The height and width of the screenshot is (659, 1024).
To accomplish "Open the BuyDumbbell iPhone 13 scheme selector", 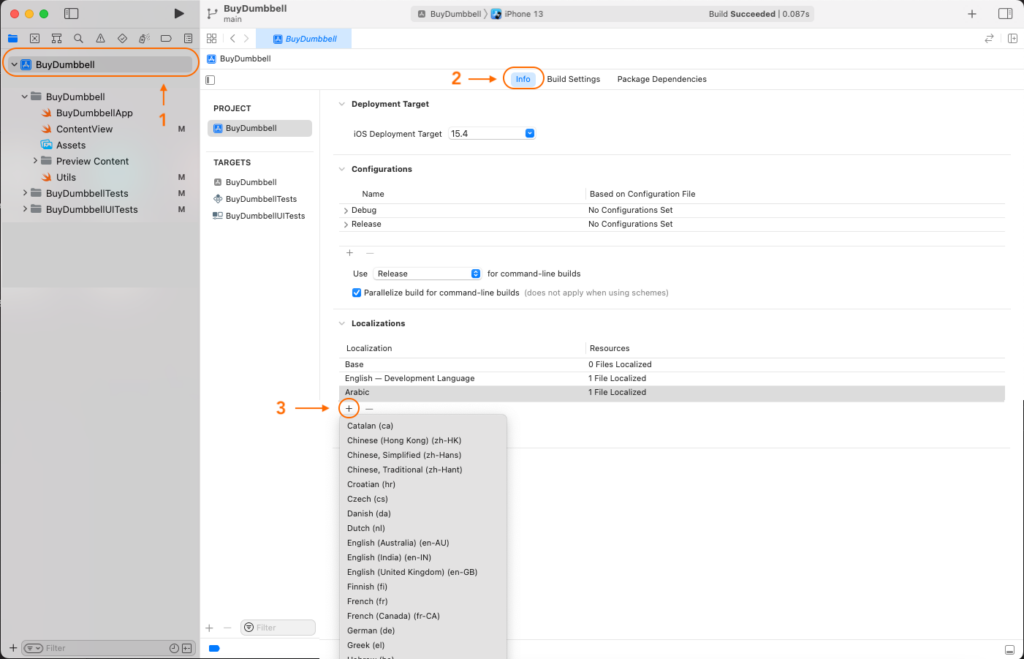I will tap(482, 14).
